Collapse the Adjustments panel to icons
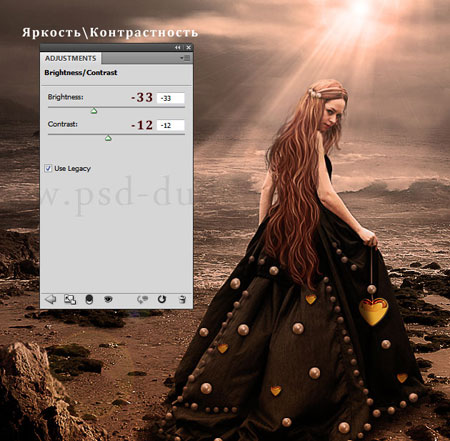This screenshot has width=450, height=441. tap(178, 48)
